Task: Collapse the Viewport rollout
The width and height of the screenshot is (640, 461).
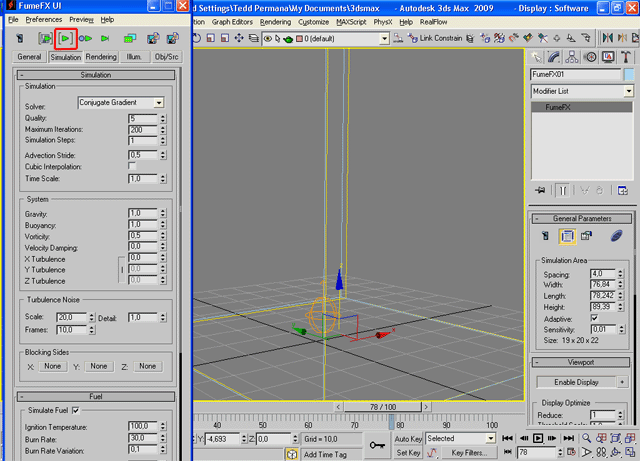Action: pyautogui.click(x=581, y=362)
